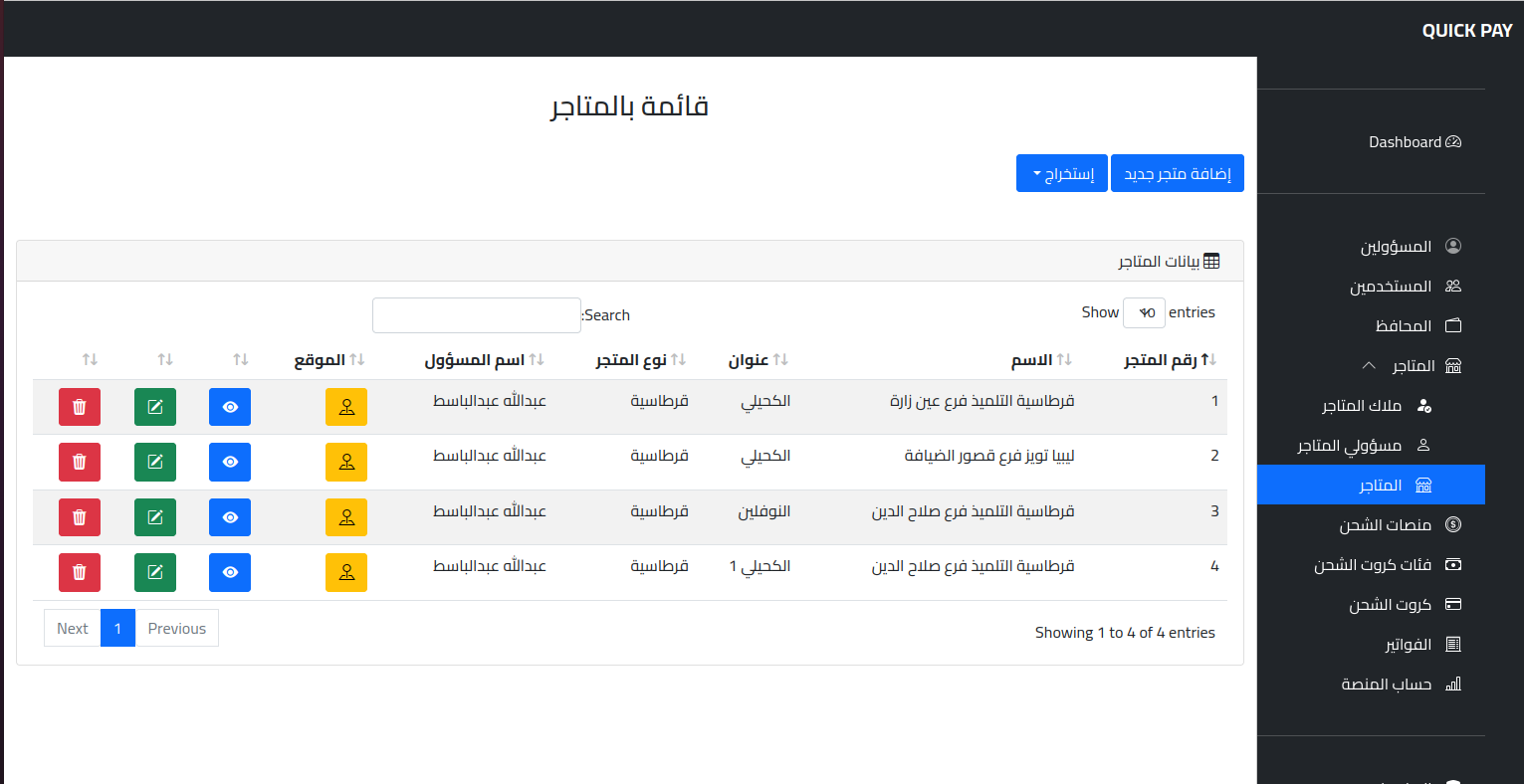This screenshot has width=1524, height=784.
Task: Delete store number 4 using red trash button
Action: pyautogui.click(x=80, y=572)
